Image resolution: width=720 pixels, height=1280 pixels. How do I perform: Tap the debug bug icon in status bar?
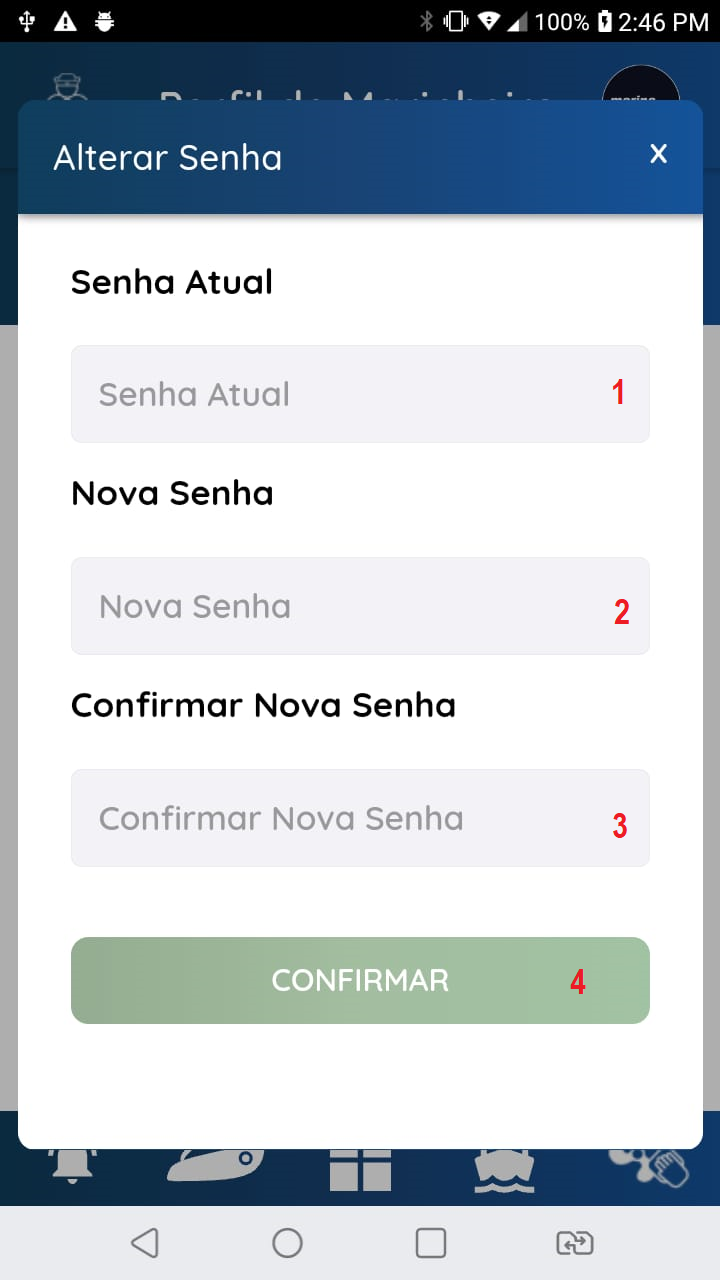point(103,21)
